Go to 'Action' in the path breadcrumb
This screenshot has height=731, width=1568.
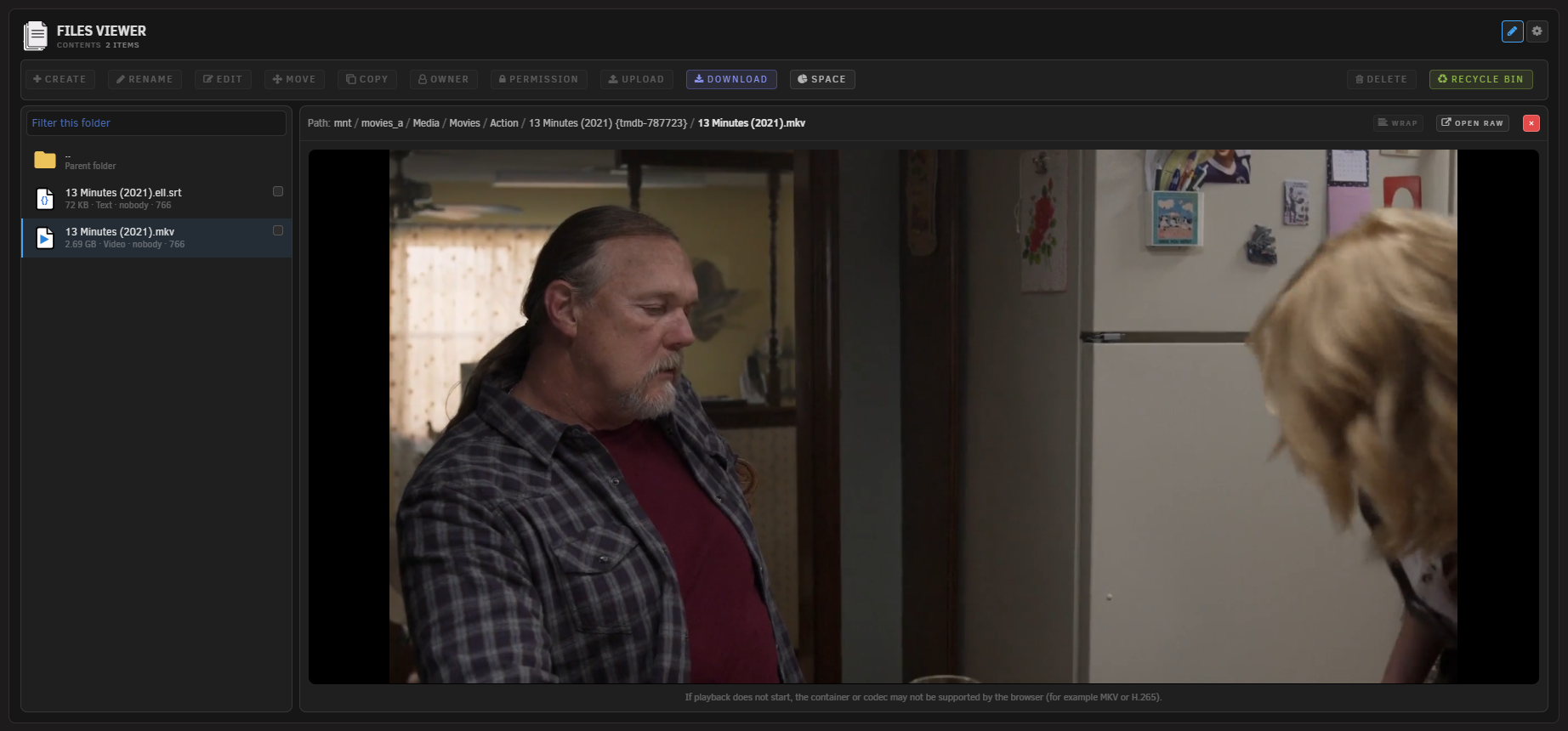[504, 123]
